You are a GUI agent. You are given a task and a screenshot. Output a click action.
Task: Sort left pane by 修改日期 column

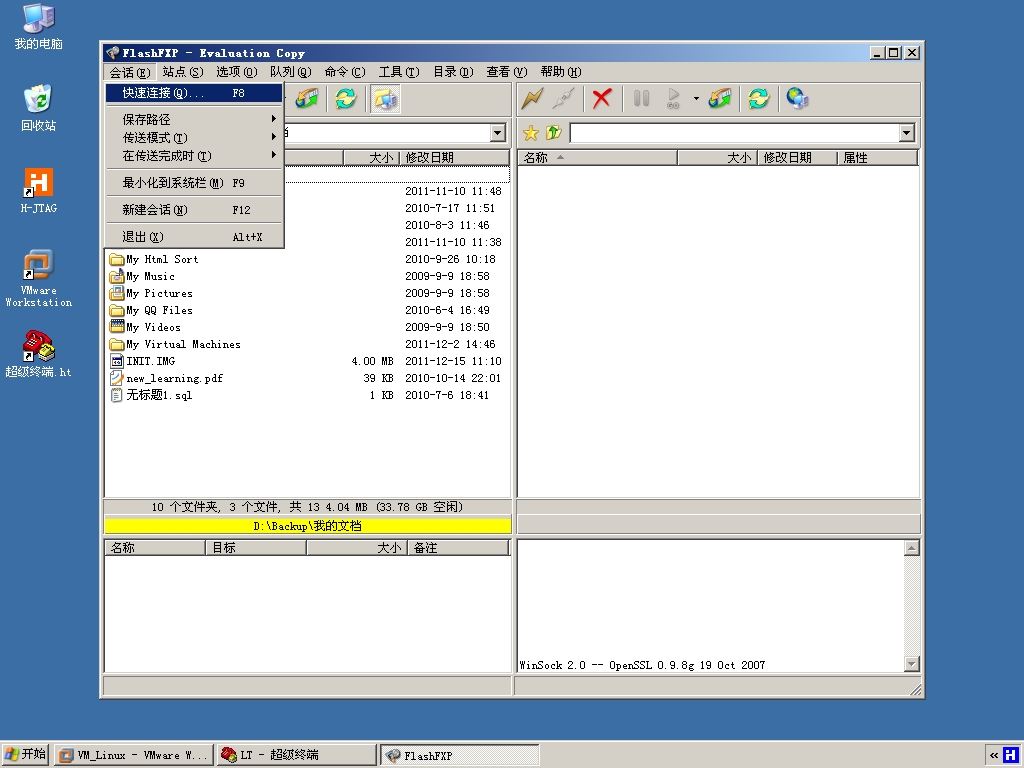click(x=454, y=157)
